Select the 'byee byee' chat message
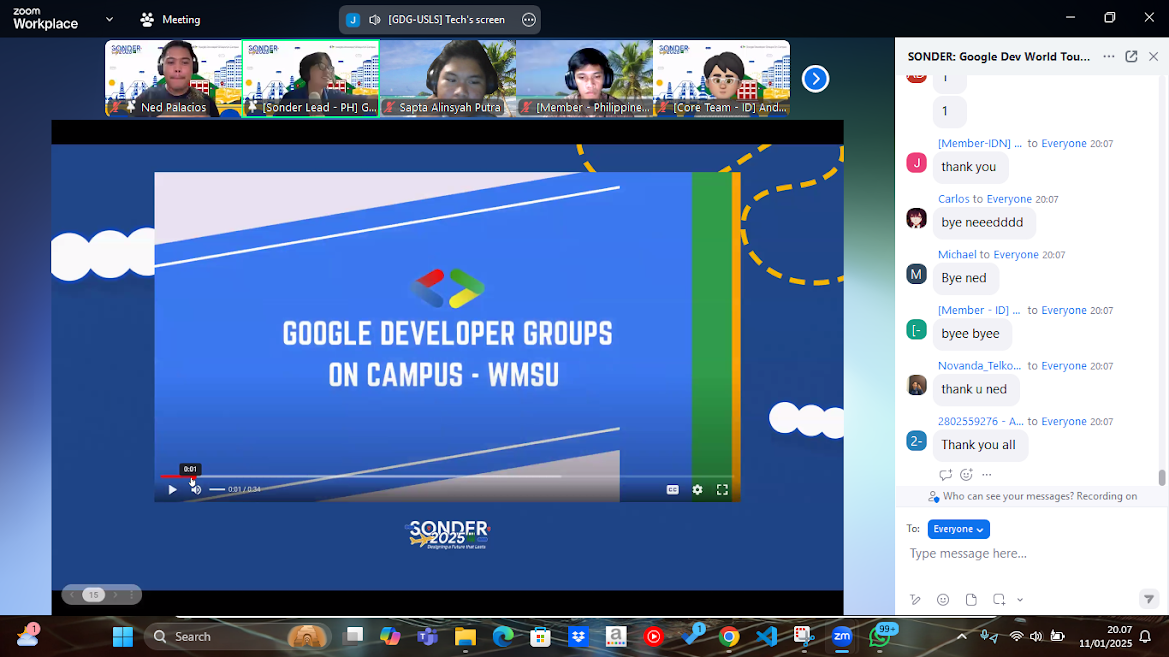This screenshot has height=657, width=1169. 971,333
